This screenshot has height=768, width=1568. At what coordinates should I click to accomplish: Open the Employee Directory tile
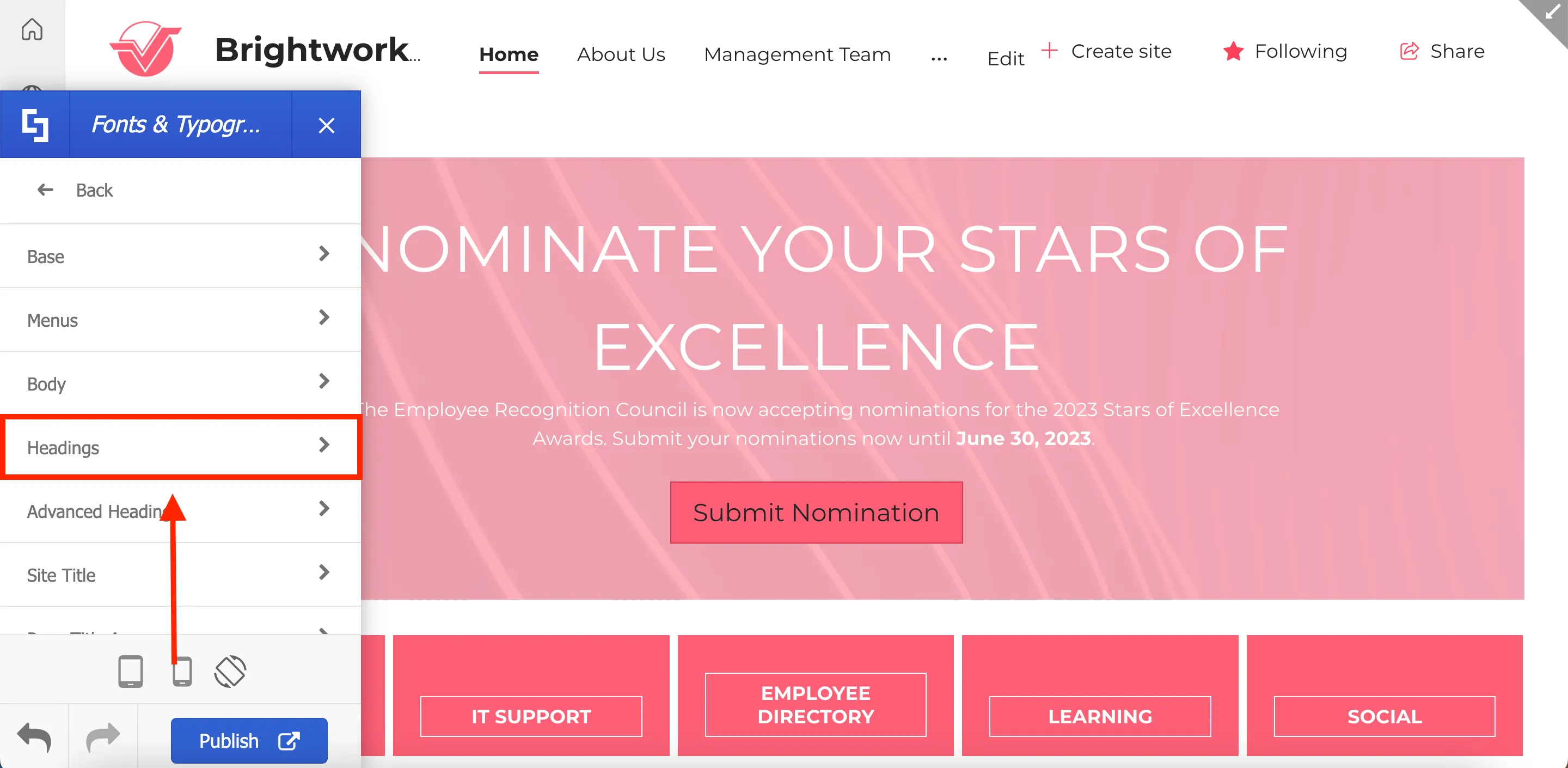coord(815,705)
